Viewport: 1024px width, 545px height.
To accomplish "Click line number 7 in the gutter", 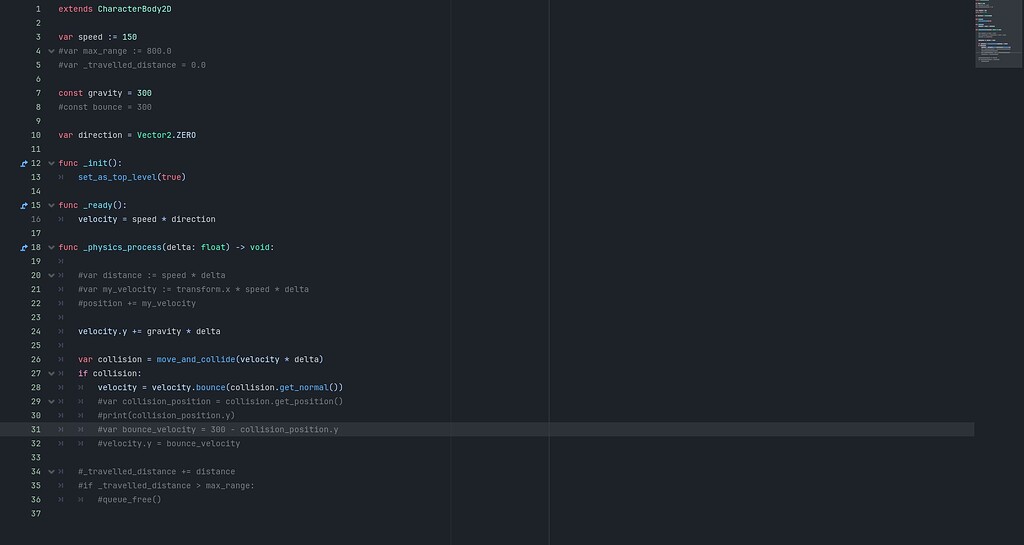I will [x=38, y=93].
